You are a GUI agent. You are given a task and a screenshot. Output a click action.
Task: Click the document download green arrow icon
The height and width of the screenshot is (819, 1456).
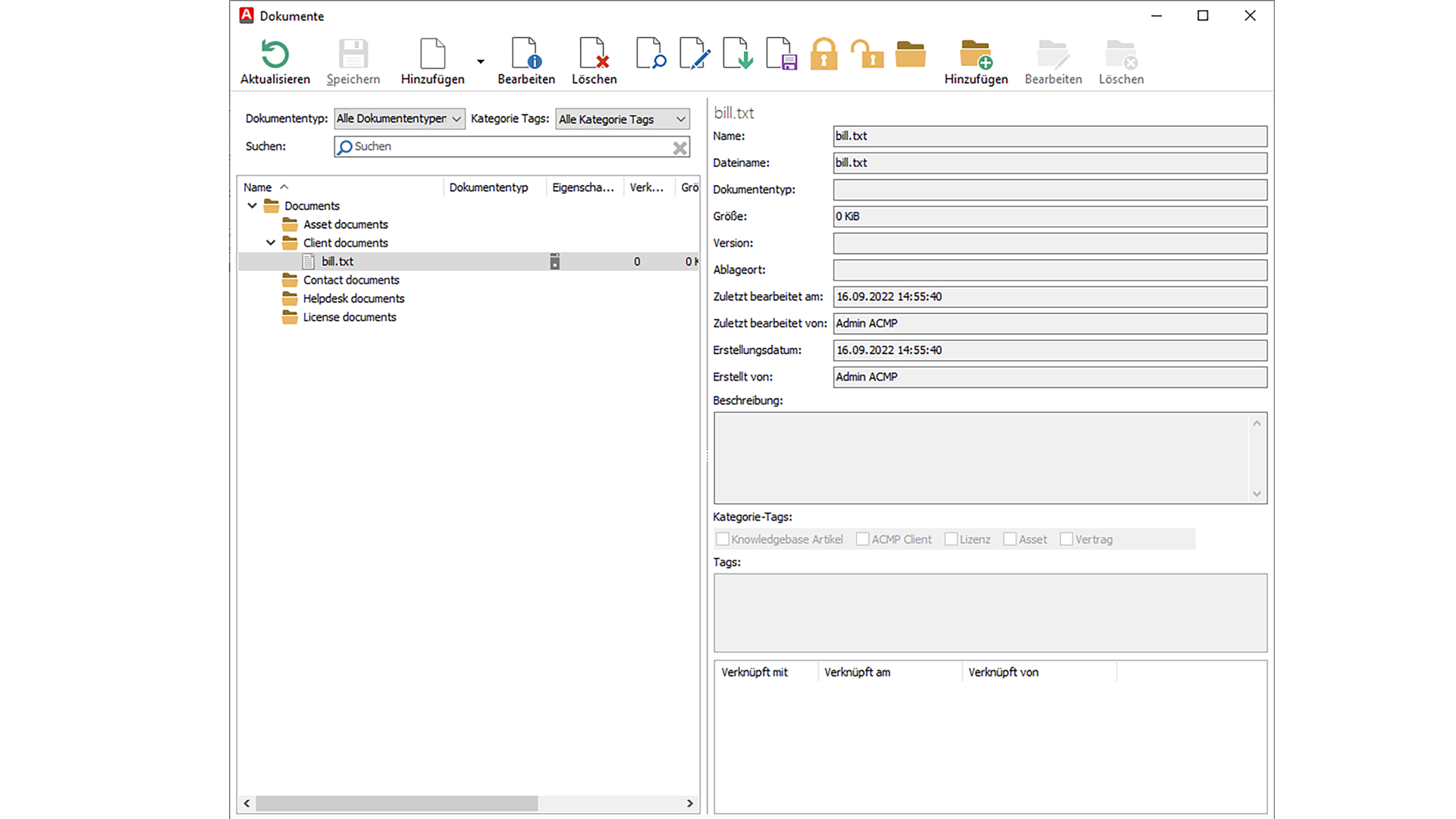(738, 54)
